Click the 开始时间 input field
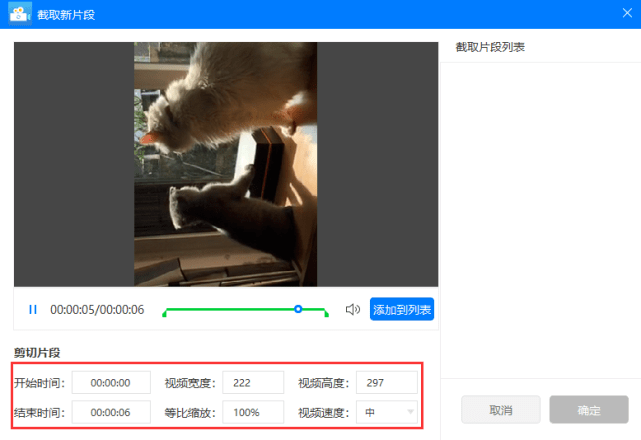The image size is (641, 440). (111, 383)
